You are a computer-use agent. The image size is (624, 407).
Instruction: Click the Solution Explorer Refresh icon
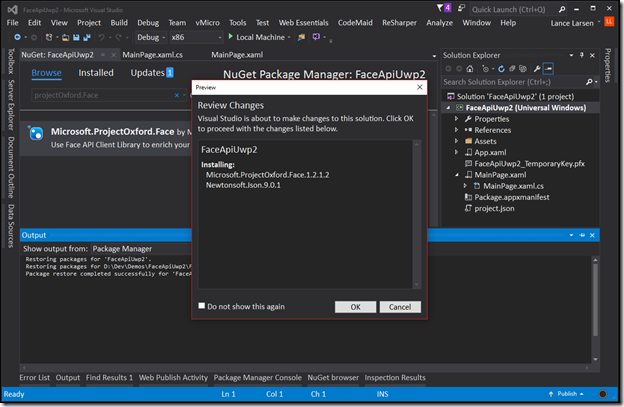[501, 69]
